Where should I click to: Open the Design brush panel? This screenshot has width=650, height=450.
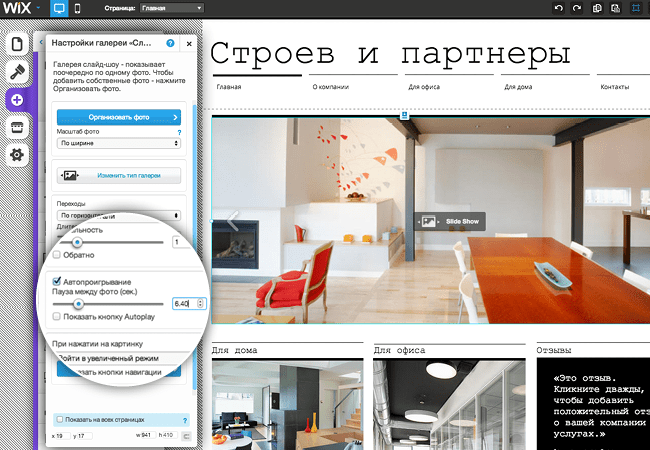pyautogui.click(x=17, y=72)
